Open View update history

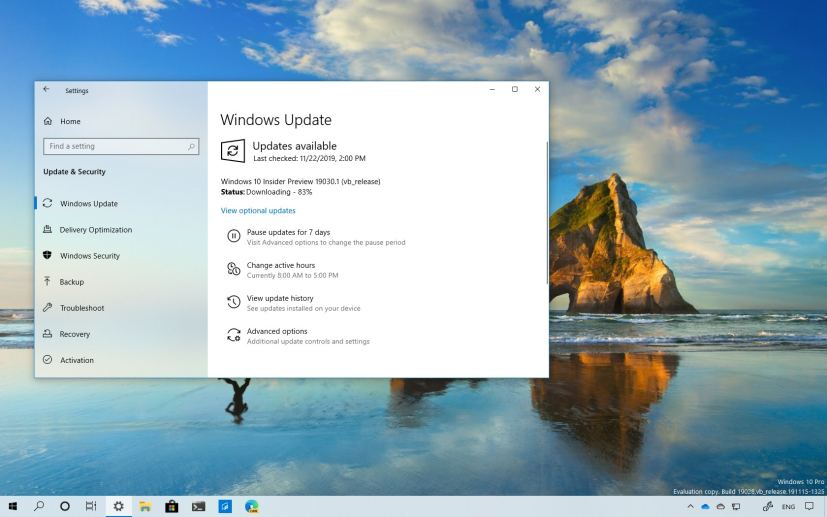(x=294, y=303)
